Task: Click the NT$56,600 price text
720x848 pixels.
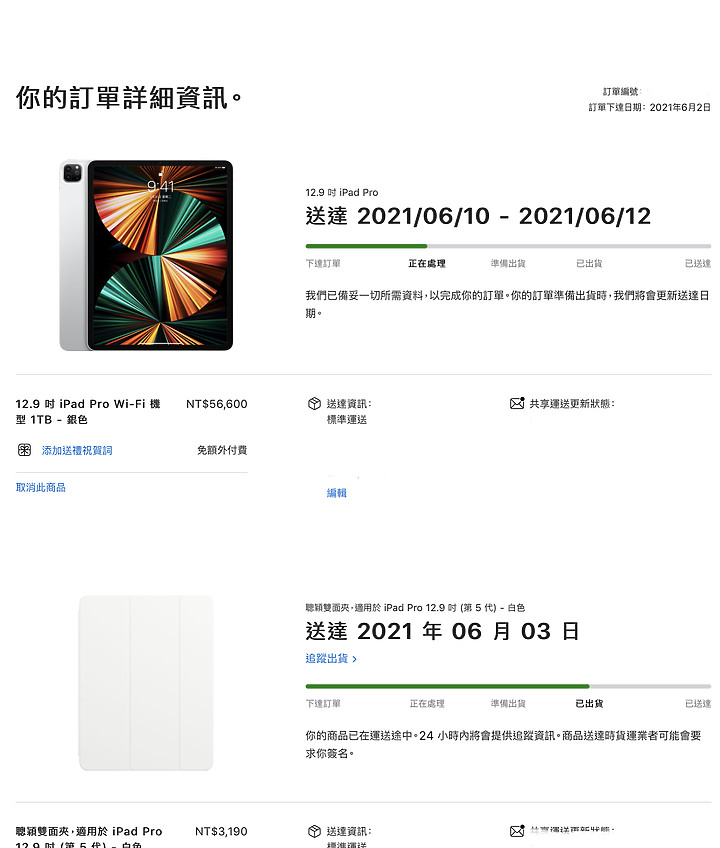Action: click(x=216, y=404)
